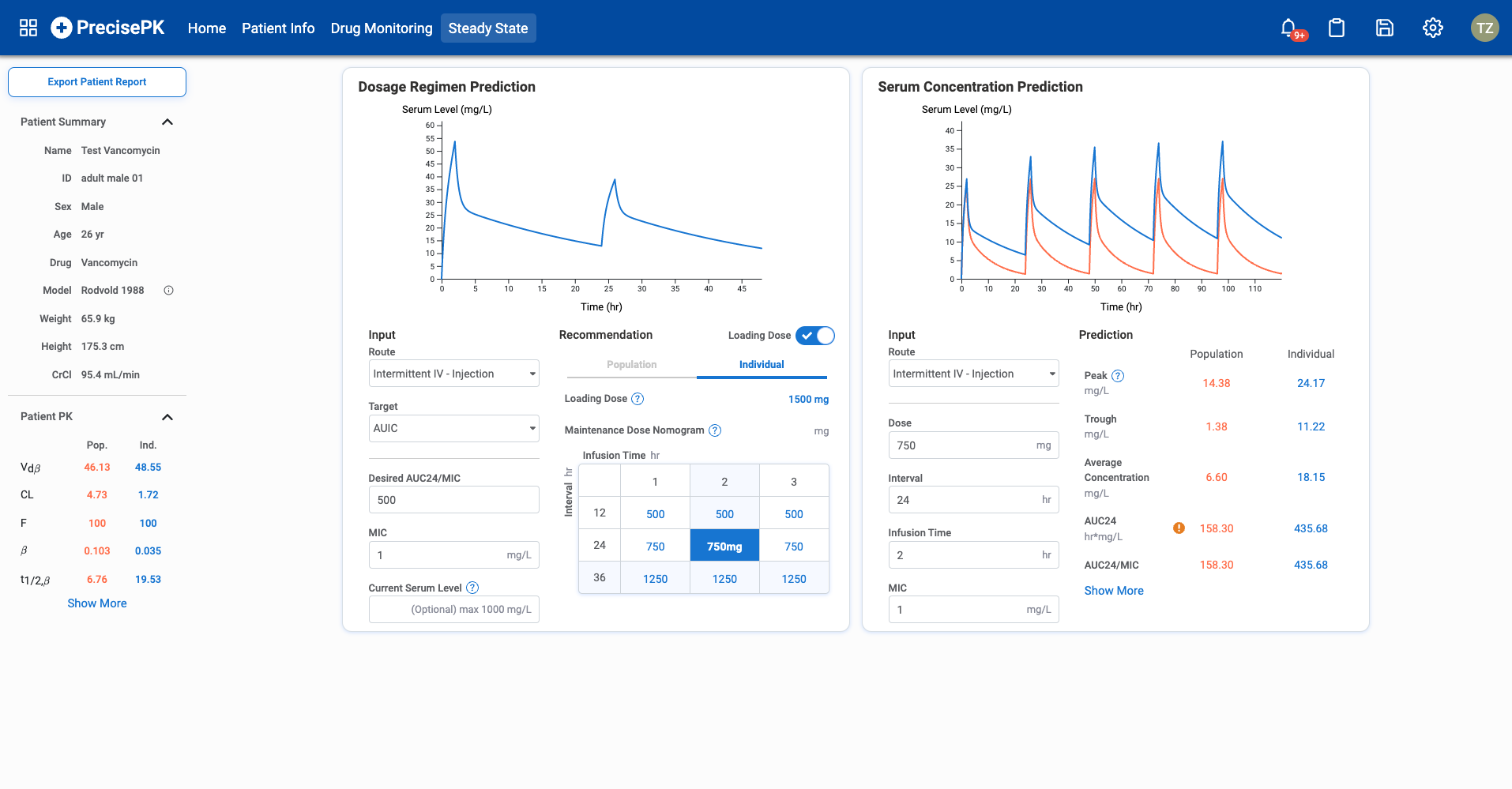Click the population Peak value 14.38
Screen dimensions: 1512x789
tap(1217, 383)
